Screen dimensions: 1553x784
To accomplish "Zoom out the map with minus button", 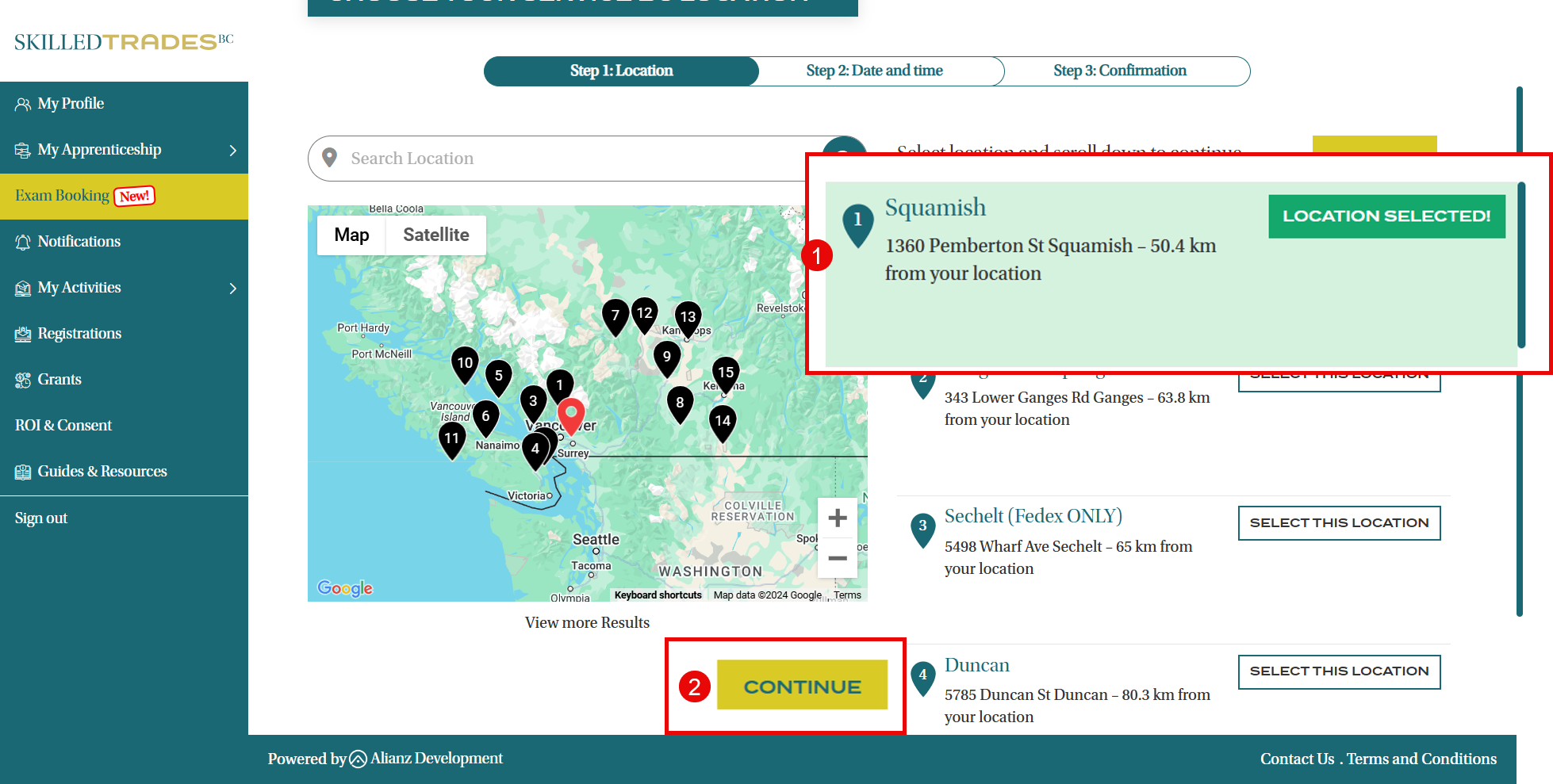I will (x=837, y=559).
